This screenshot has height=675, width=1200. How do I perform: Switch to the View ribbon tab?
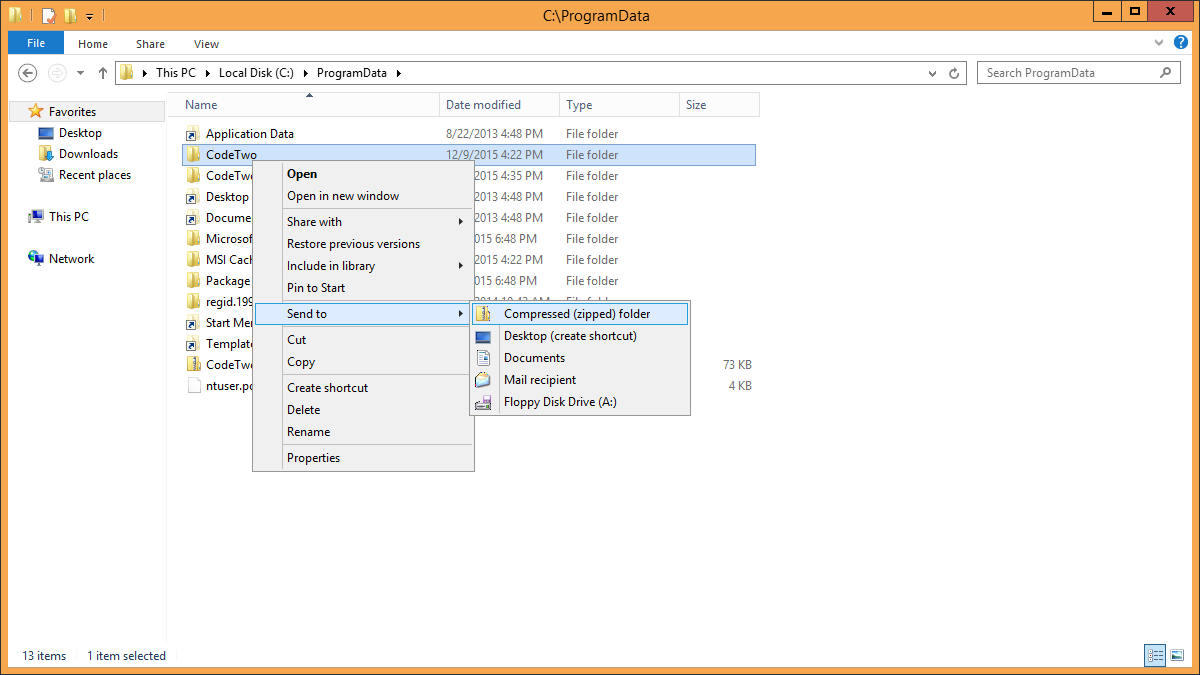pos(206,43)
